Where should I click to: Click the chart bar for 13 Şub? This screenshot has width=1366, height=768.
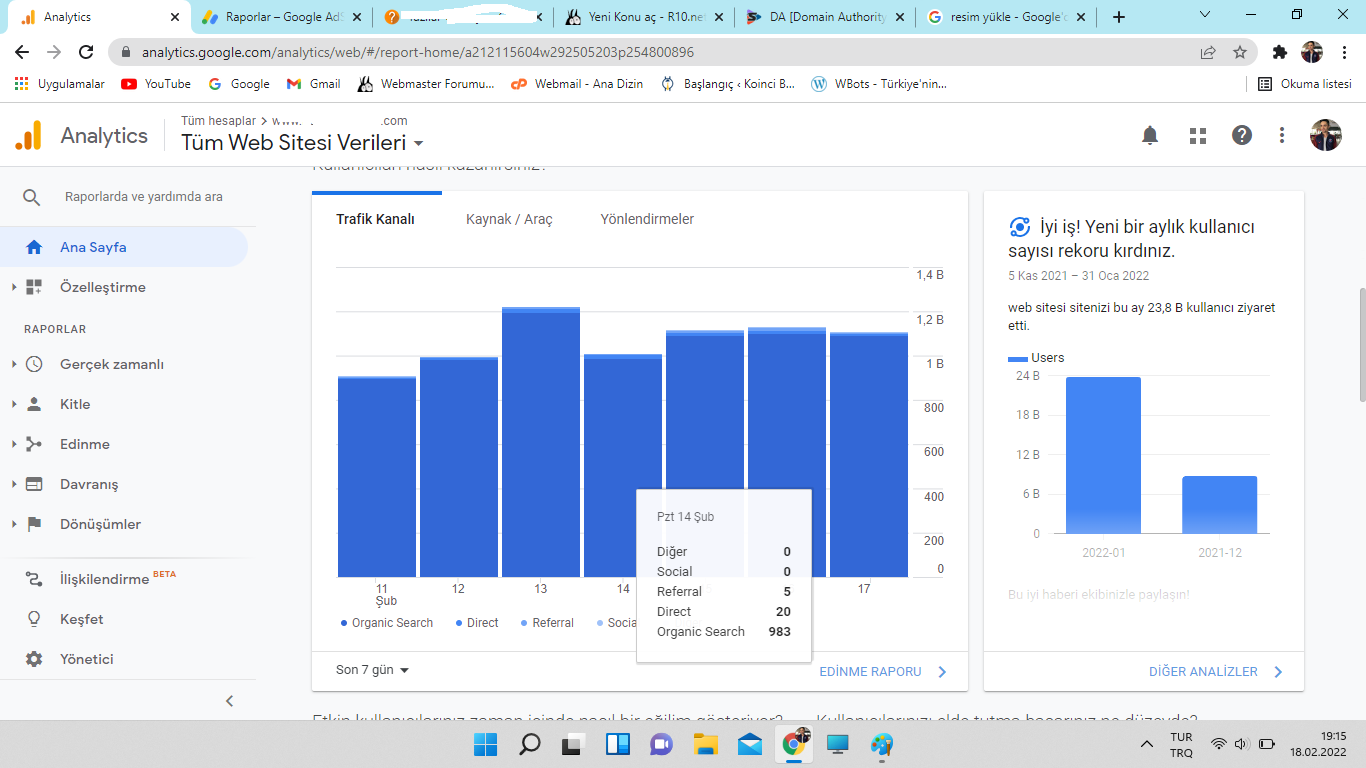541,442
